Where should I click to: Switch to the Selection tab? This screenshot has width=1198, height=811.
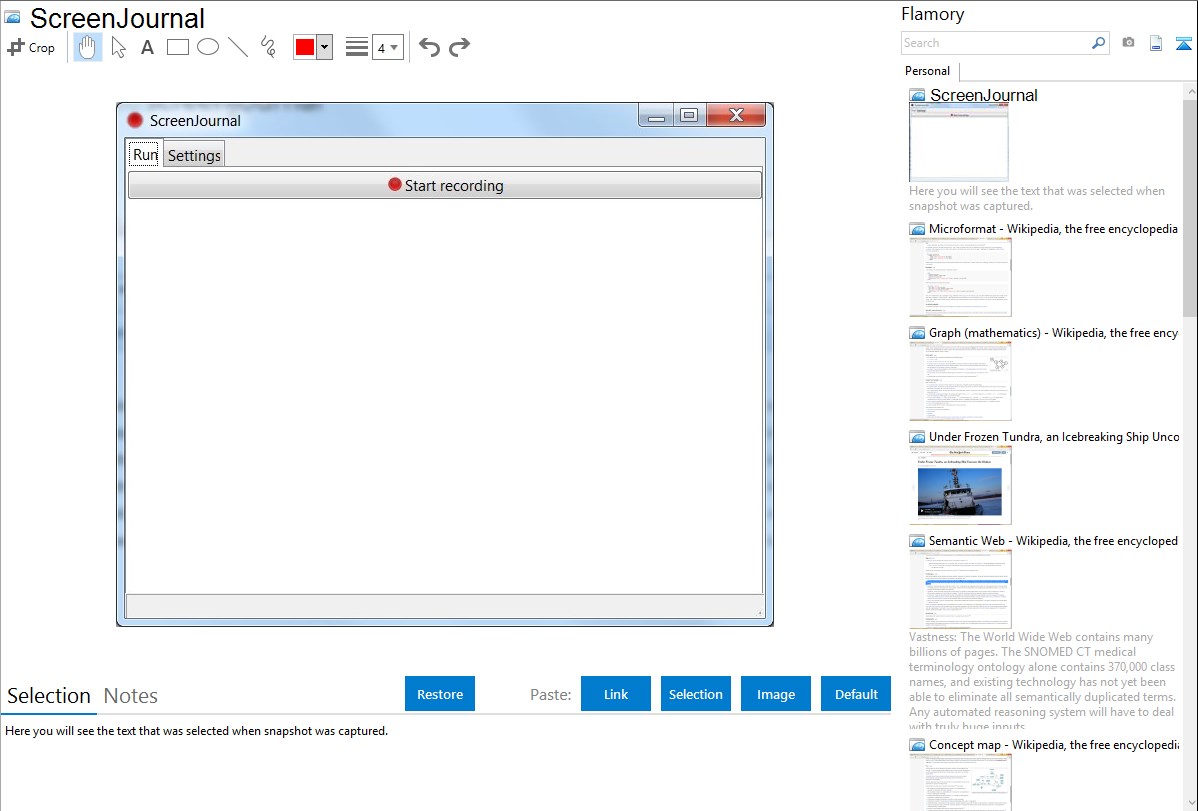[x=49, y=696]
